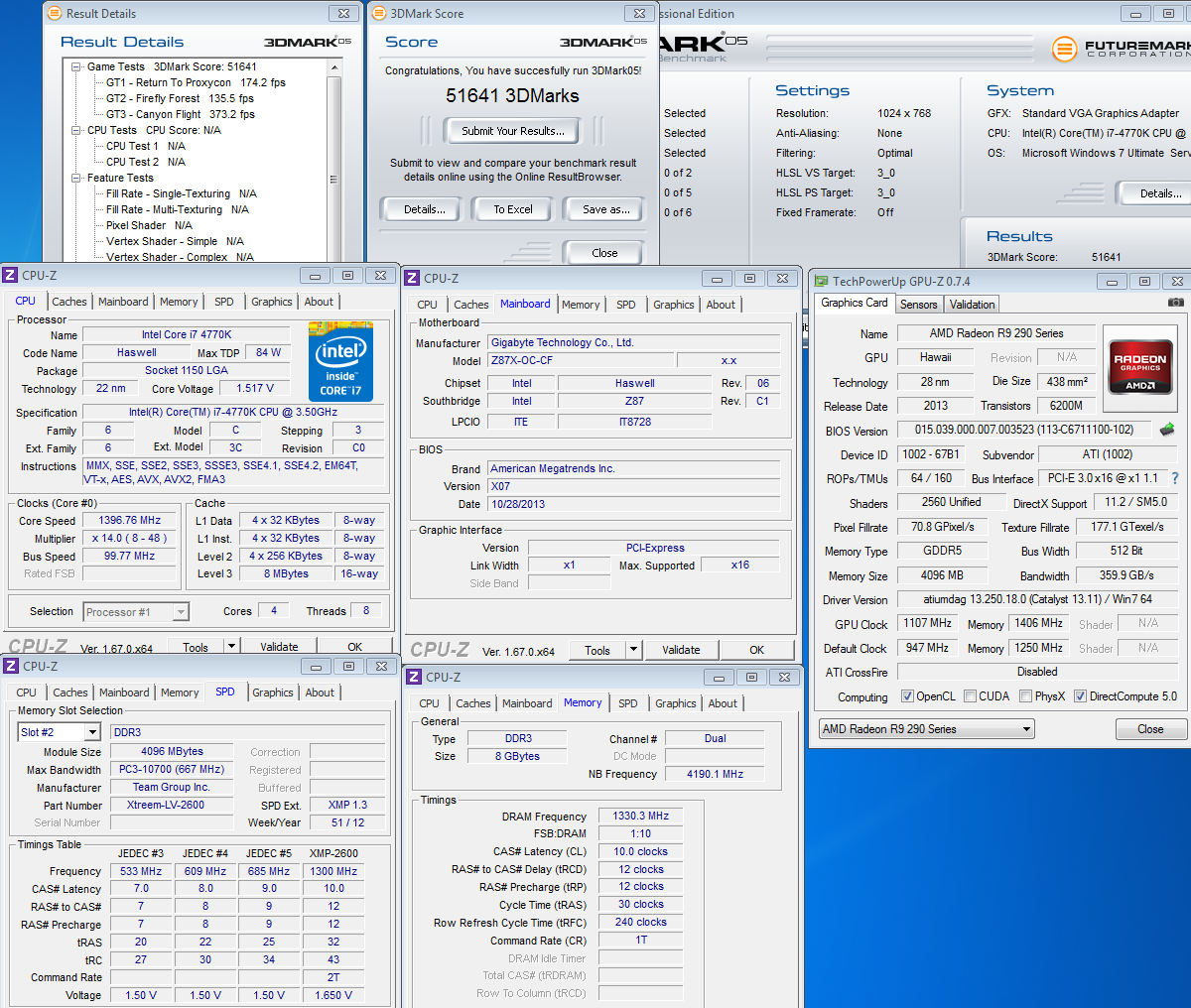Click Tools button in the Mainboard CPU-Z window
The image size is (1191, 1008).
[x=597, y=650]
